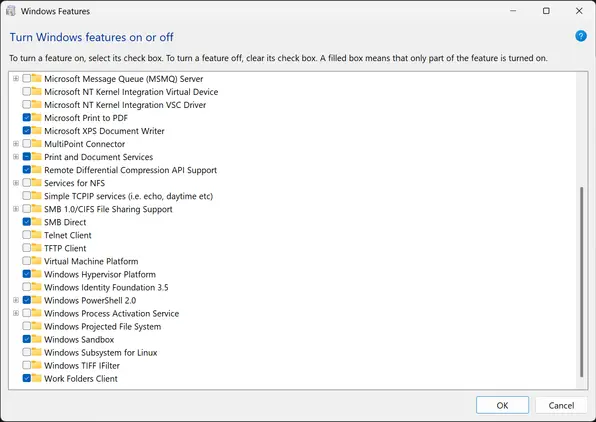Select the Windows Sandbox folder icon

click(36, 339)
